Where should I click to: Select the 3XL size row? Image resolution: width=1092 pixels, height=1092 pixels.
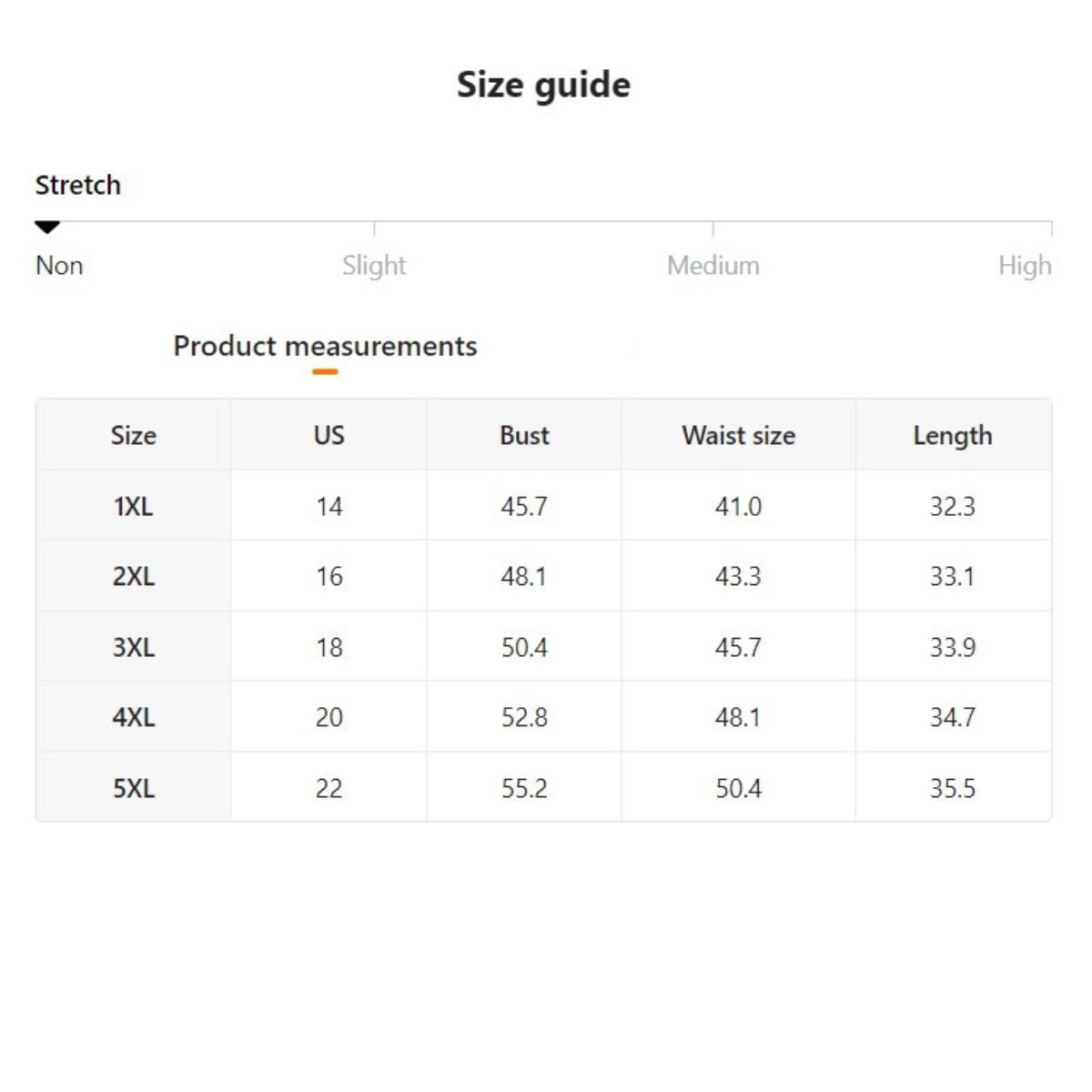[x=133, y=647]
